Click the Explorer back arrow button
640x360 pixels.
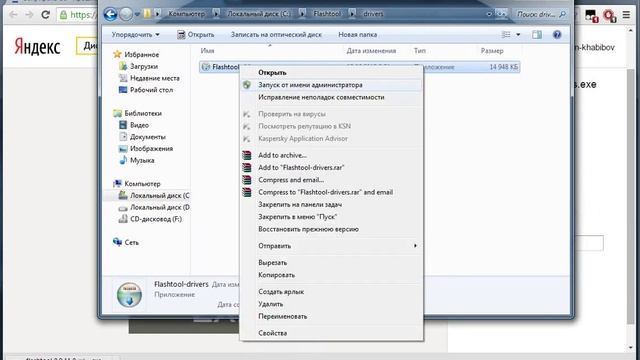pyautogui.click(x=110, y=14)
